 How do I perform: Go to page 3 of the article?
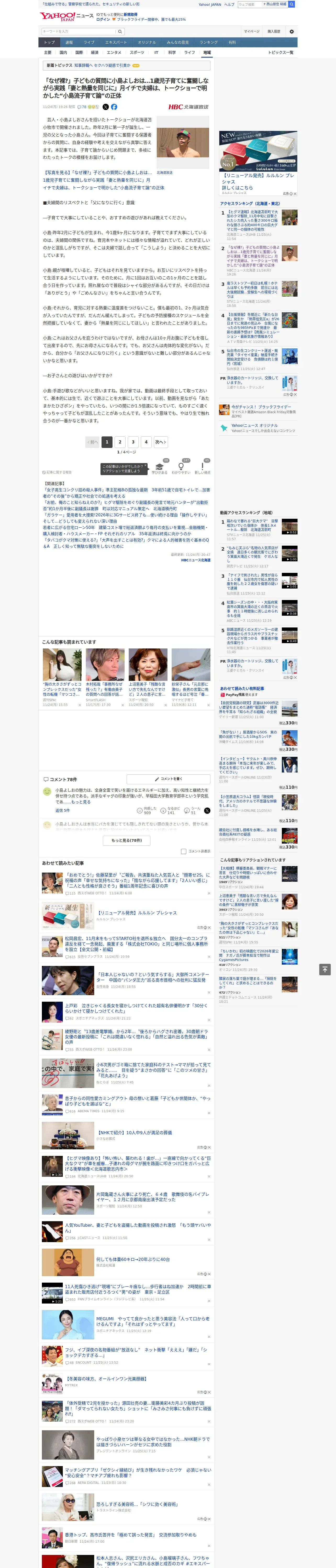pos(133,442)
